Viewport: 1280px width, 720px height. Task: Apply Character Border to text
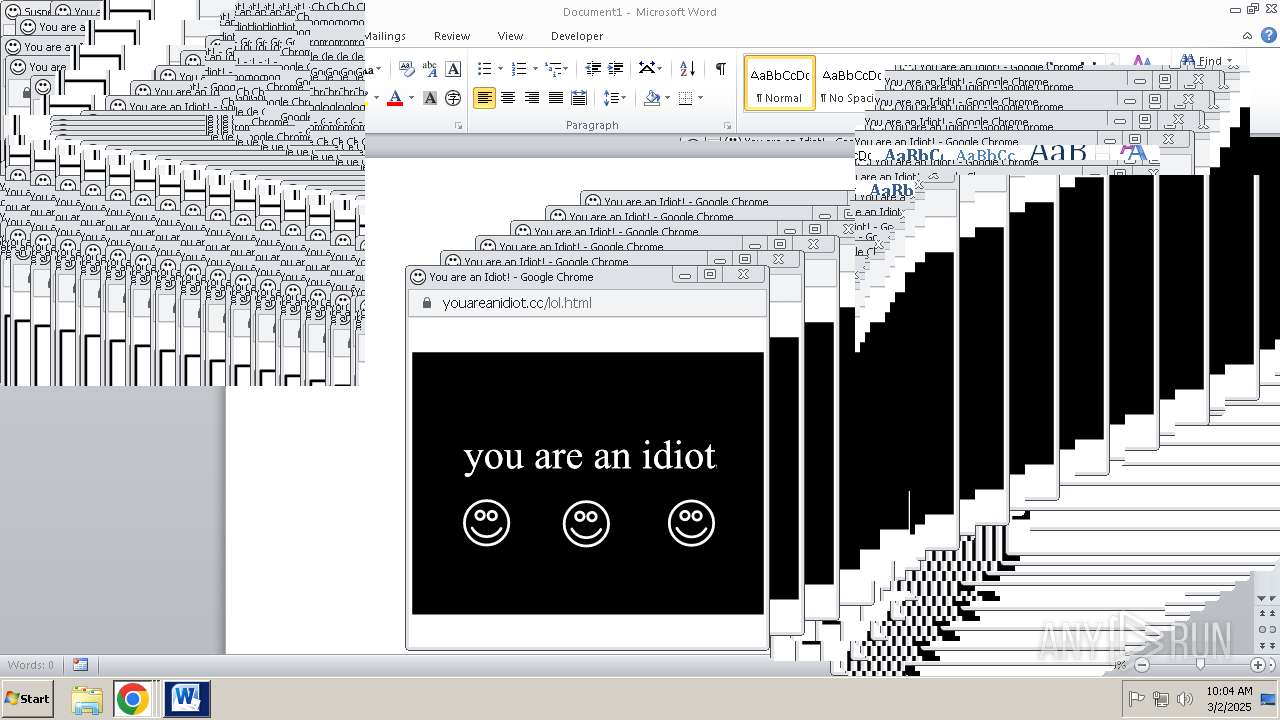453,69
